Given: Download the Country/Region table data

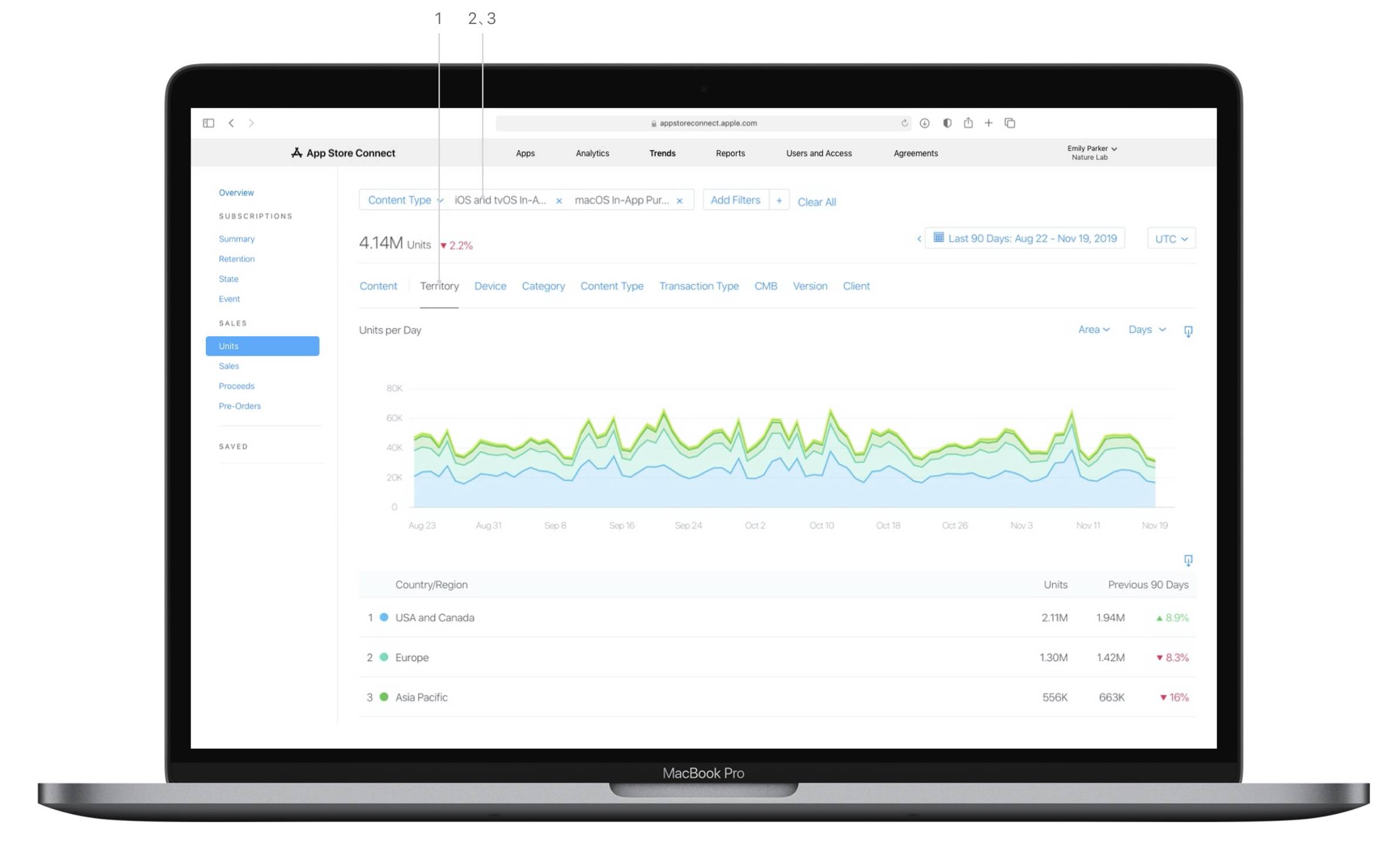Looking at the screenshot, I should tap(1188, 560).
